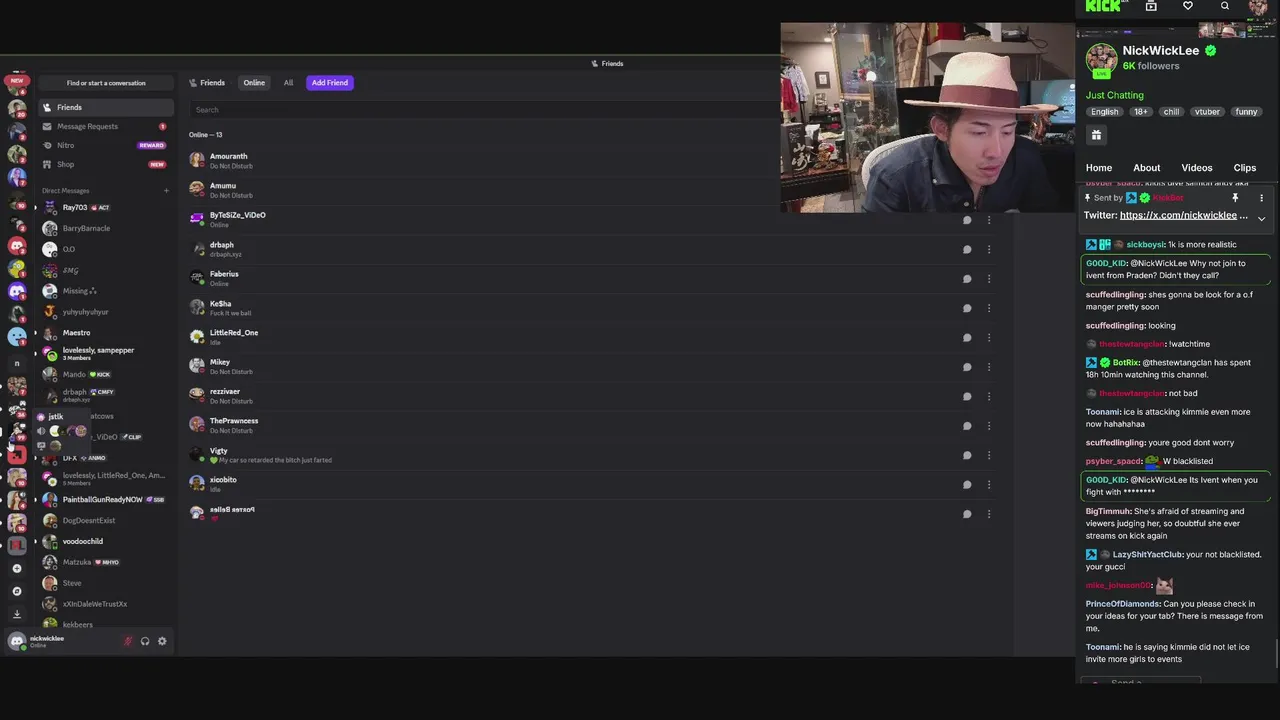The height and width of the screenshot is (720, 1280).
Task: Open more options for LittleRed_One row
Action: point(989,337)
